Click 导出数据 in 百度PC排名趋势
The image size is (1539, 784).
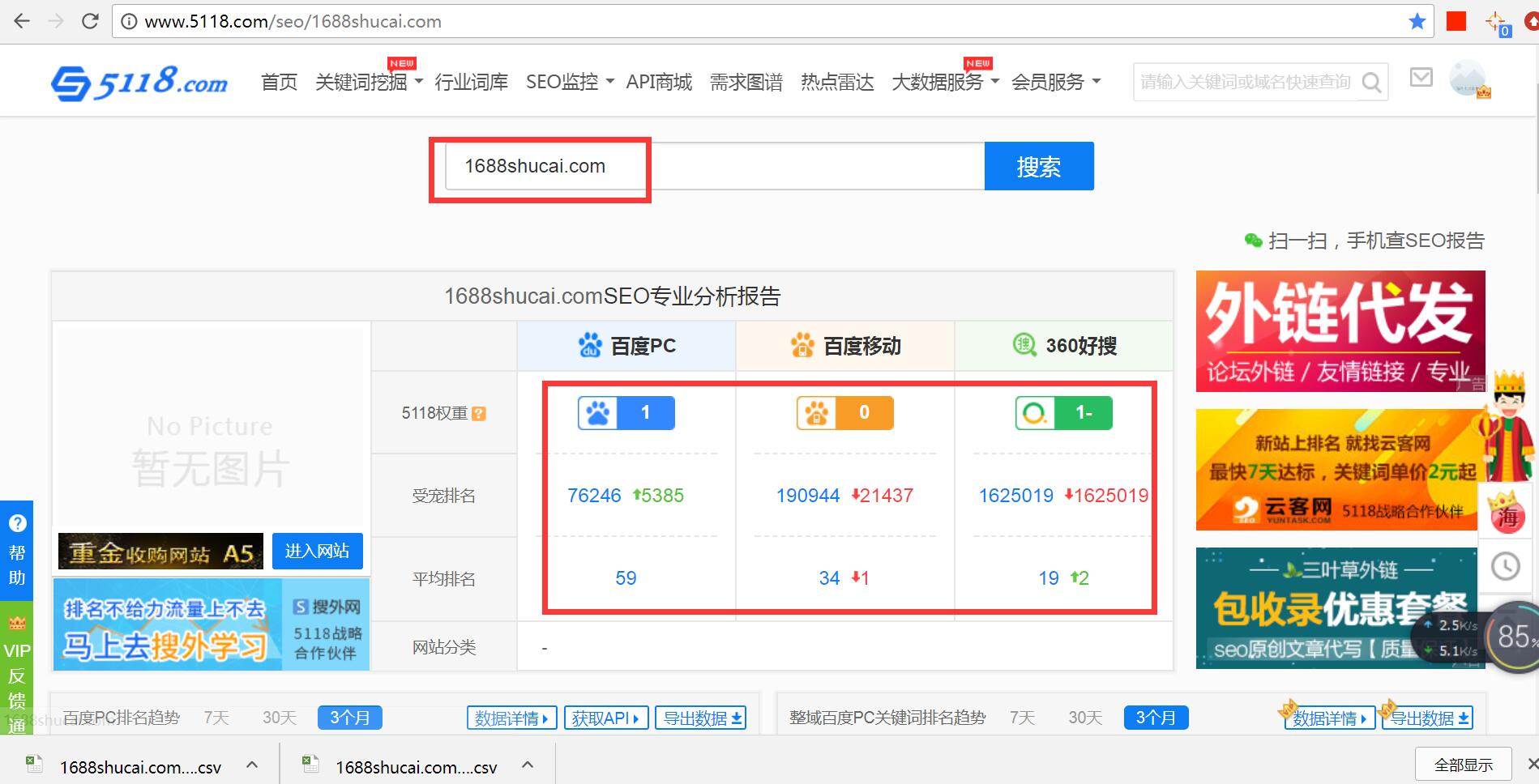tap(700, 718)
